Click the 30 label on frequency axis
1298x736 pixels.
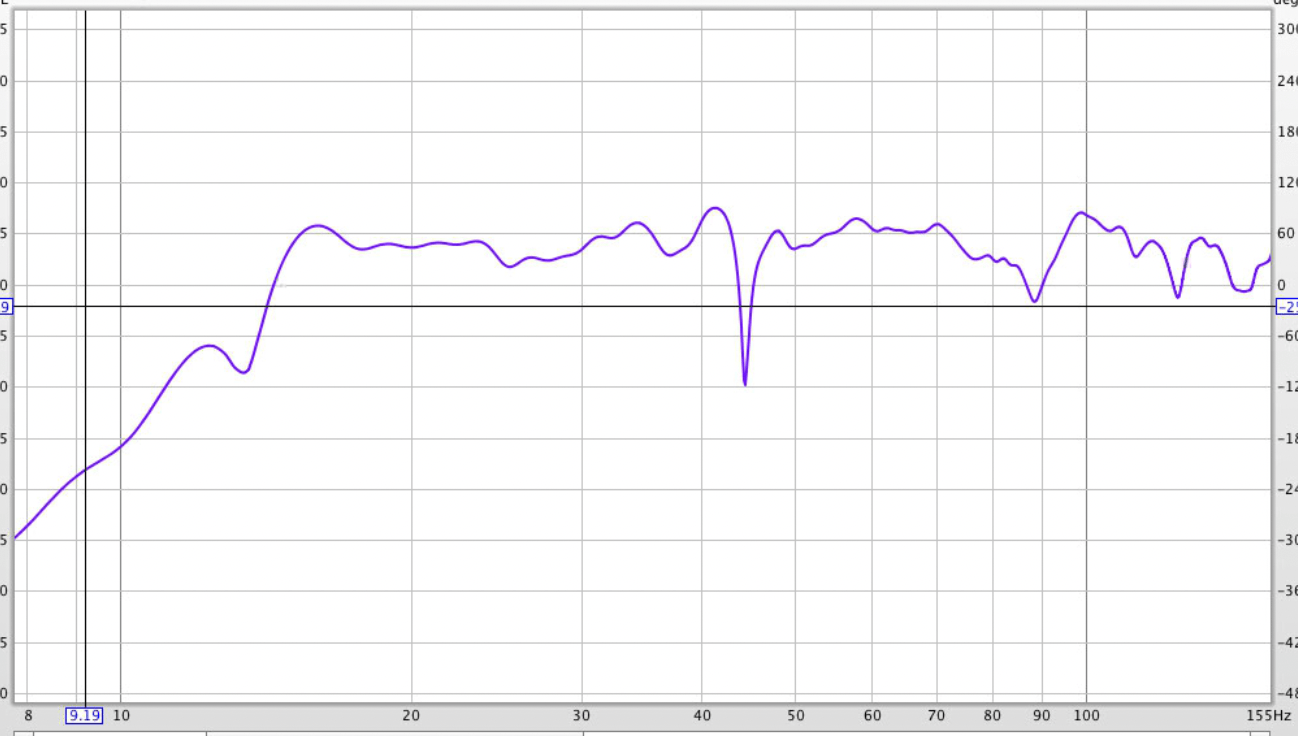tap(582, 715)
